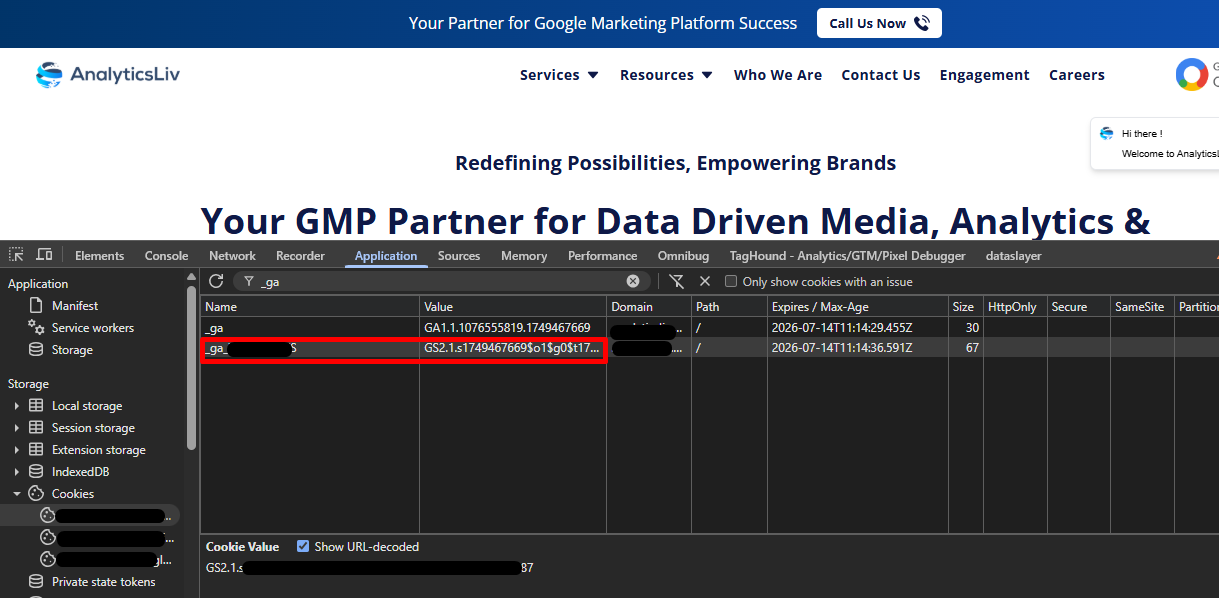Open the Services dropdown menu
Screen dimensions: 1219x598
[559, 75]
